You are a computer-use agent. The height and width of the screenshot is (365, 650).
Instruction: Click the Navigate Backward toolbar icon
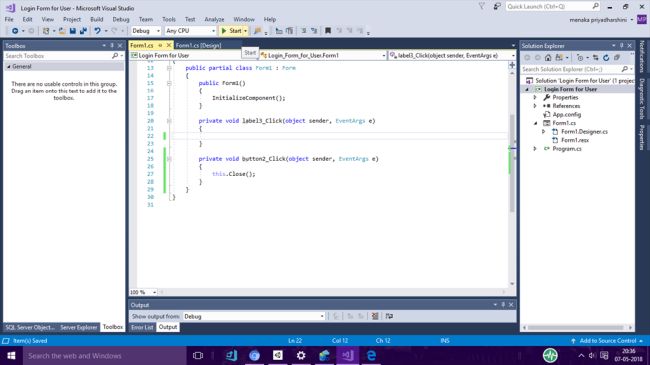coord(15,31)
